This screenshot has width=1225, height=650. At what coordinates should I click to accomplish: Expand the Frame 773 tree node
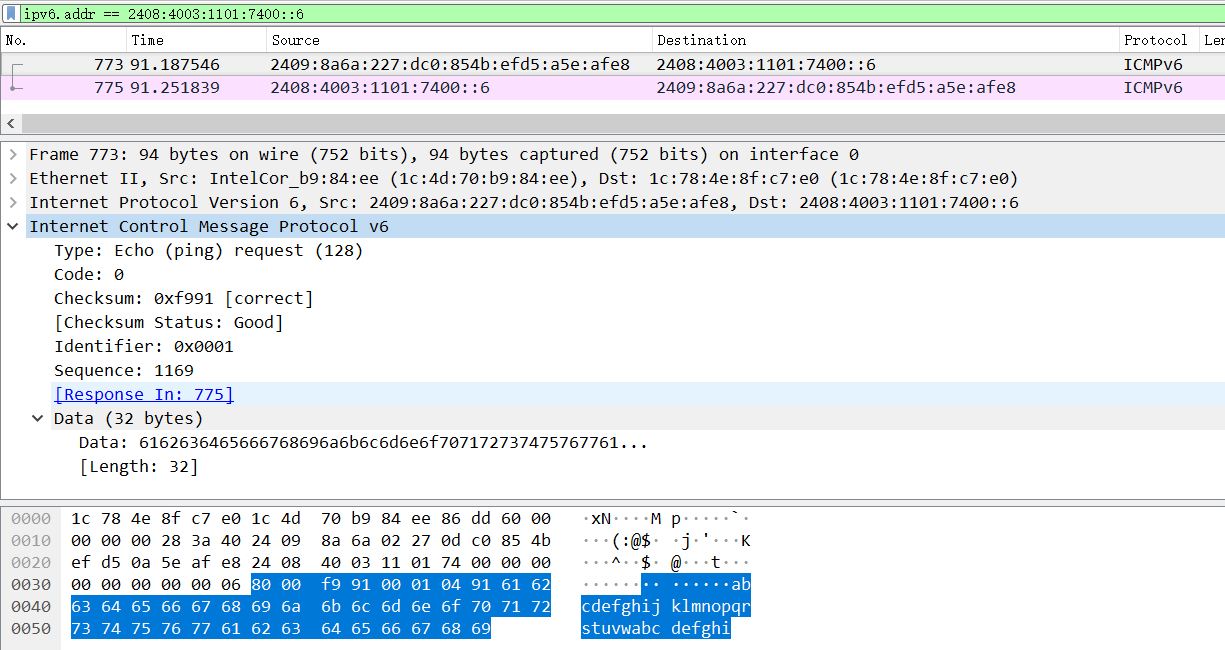13,155
